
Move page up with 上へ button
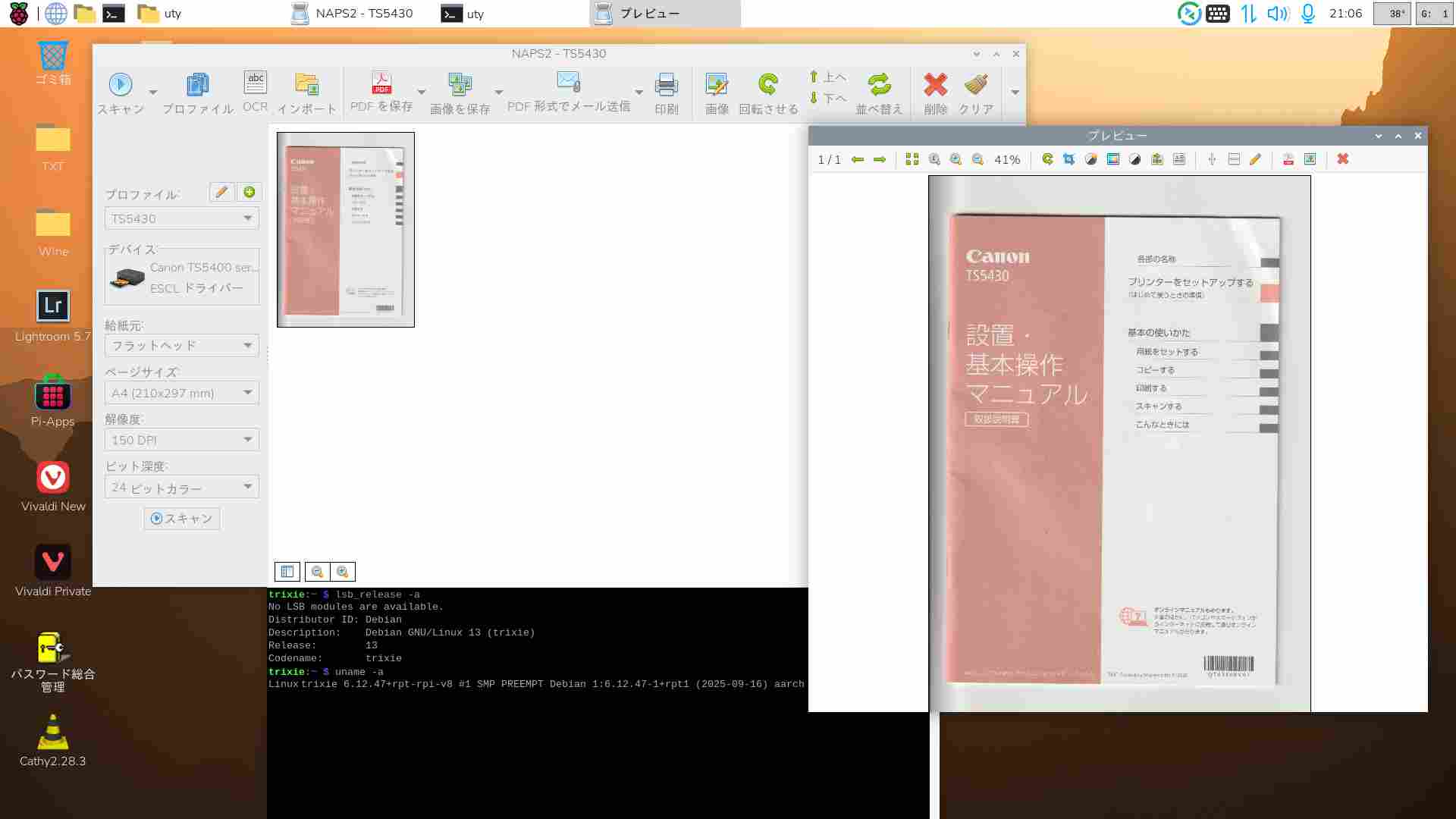(x=827, y=77)
